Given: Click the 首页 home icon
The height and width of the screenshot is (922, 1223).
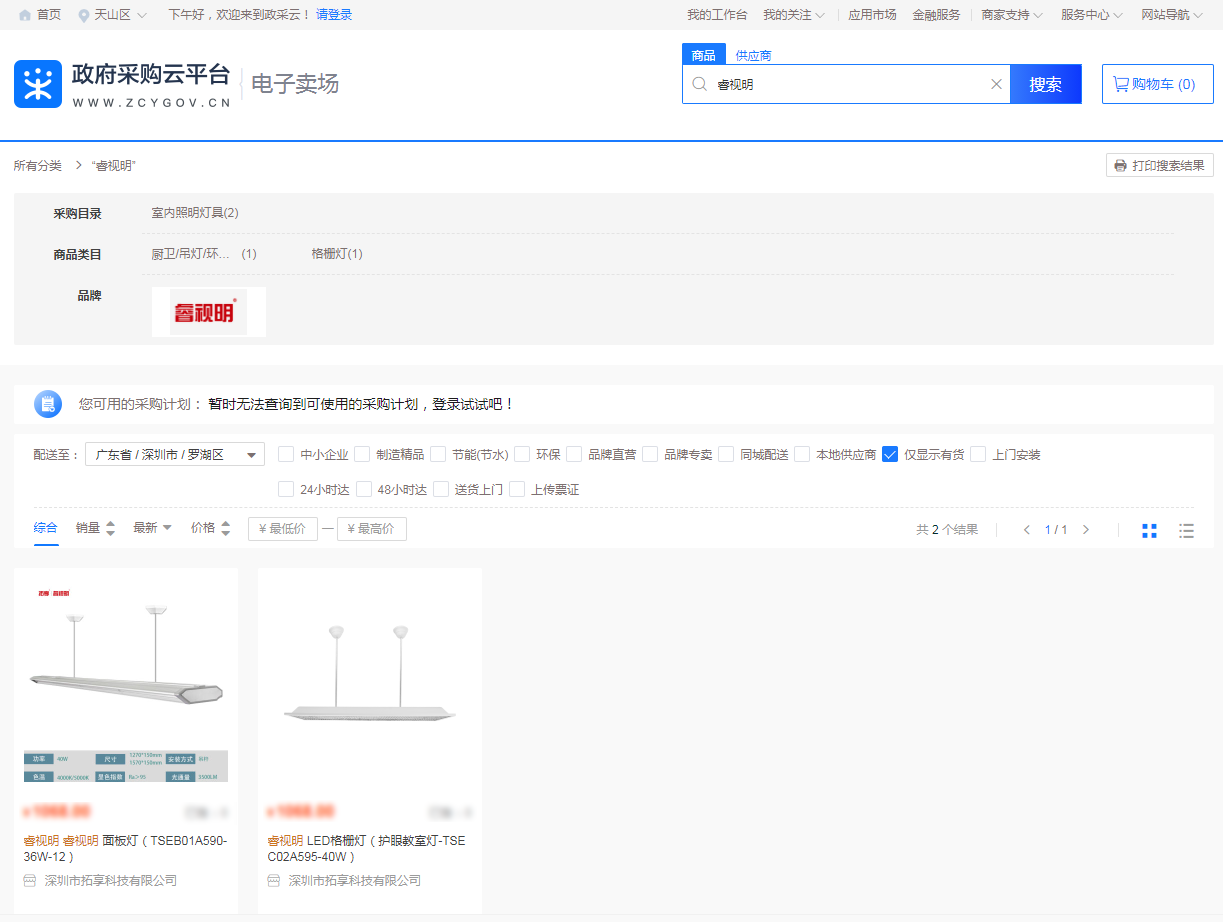Looking at the screenshot, I should (x=25, y=15).
